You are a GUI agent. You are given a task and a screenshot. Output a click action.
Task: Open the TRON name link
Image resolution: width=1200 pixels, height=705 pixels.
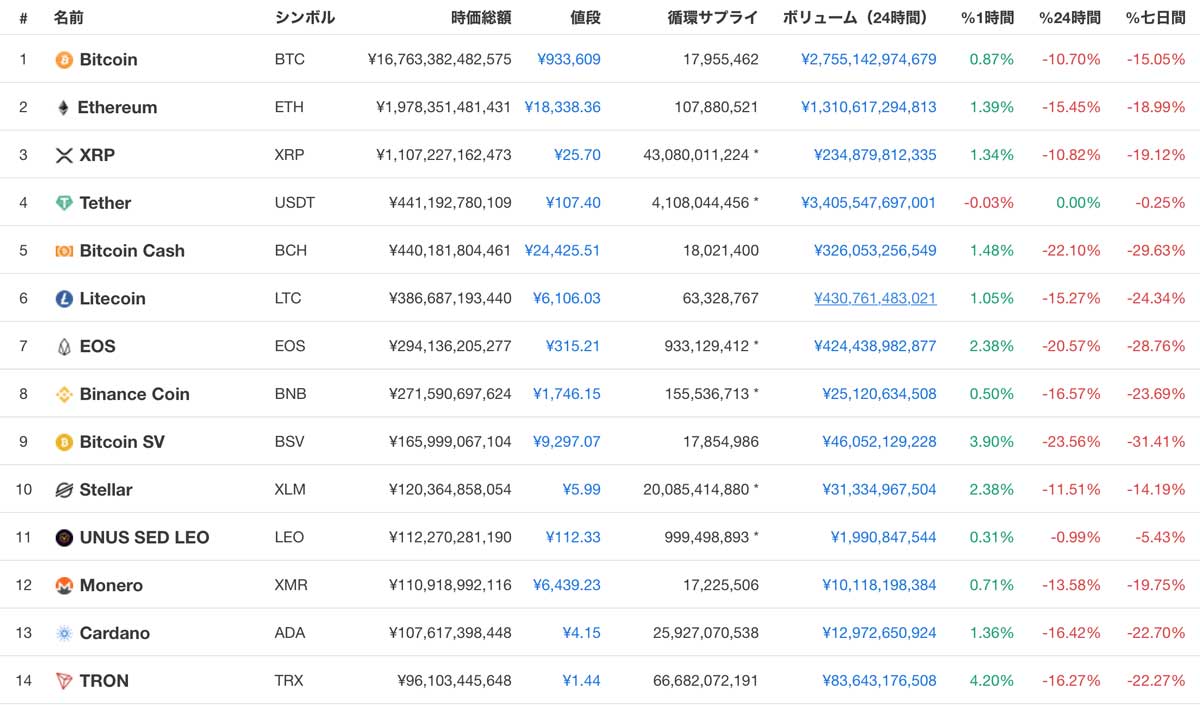click(x=104, y=681)
